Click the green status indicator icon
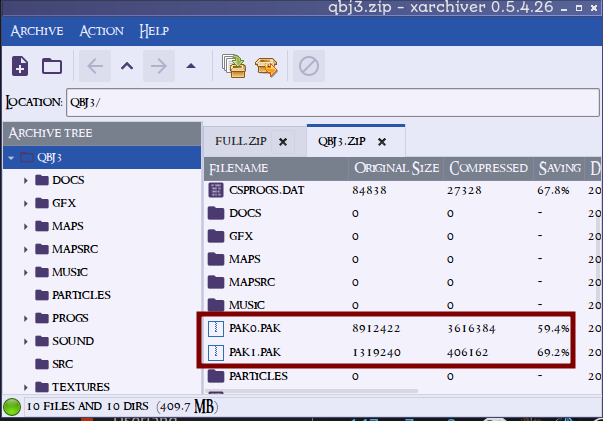 (13, 407)
